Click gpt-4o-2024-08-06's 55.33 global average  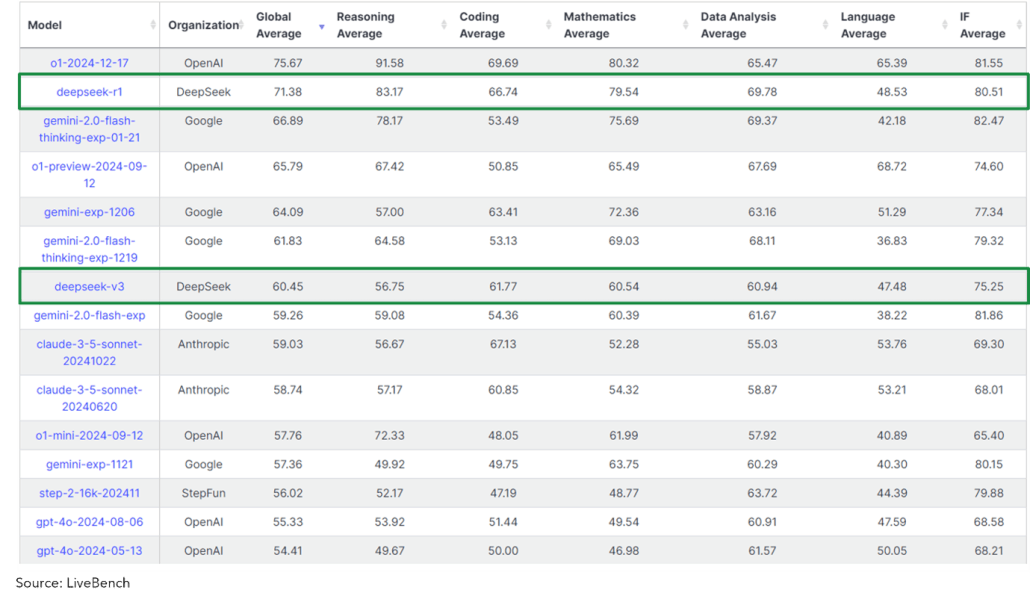pyautogui.click(x=288, y=522)
